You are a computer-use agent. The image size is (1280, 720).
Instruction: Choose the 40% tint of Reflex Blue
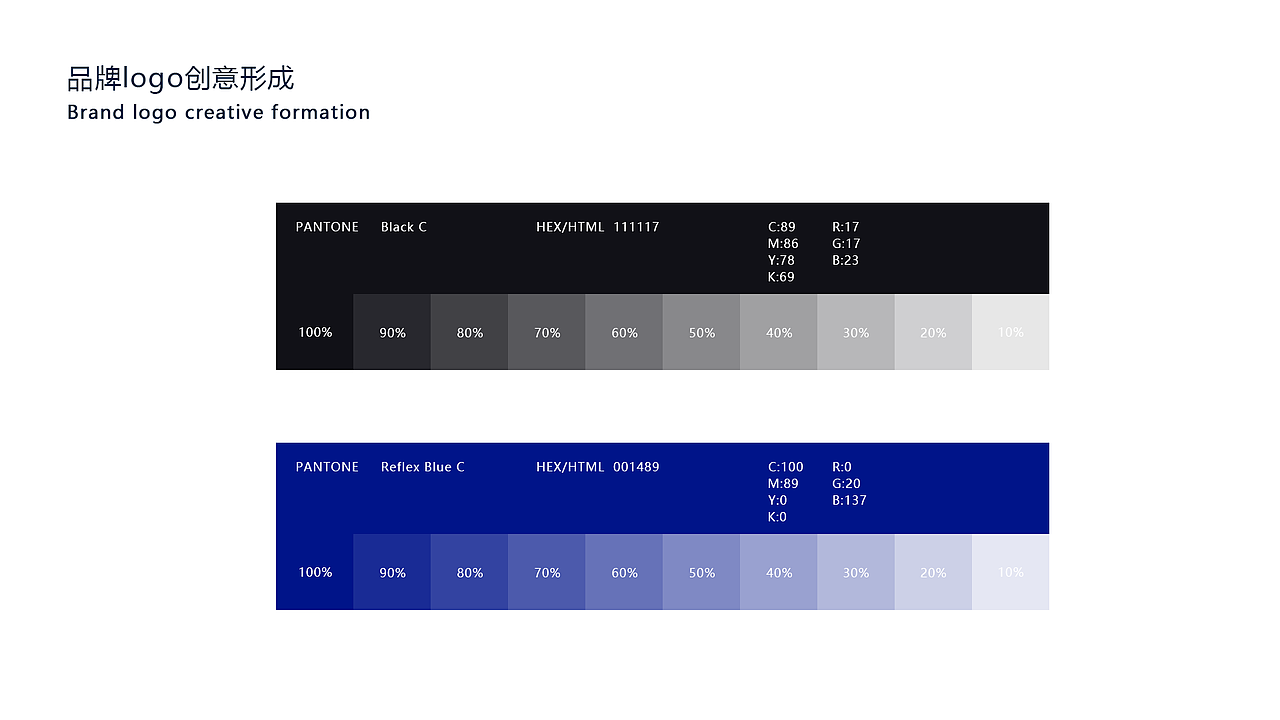[779, 572]
